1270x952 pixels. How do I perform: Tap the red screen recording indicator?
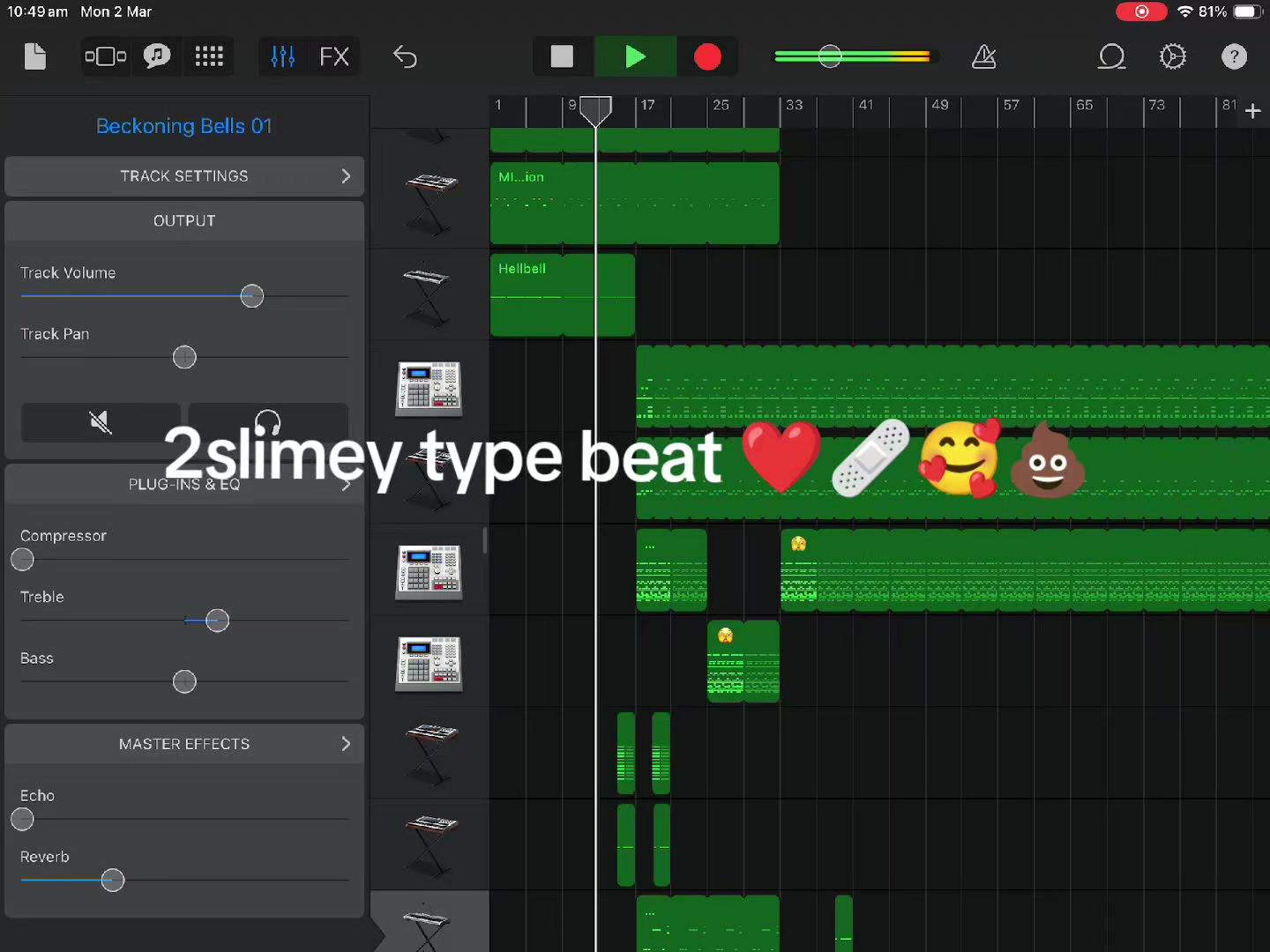coord(1142,11)
